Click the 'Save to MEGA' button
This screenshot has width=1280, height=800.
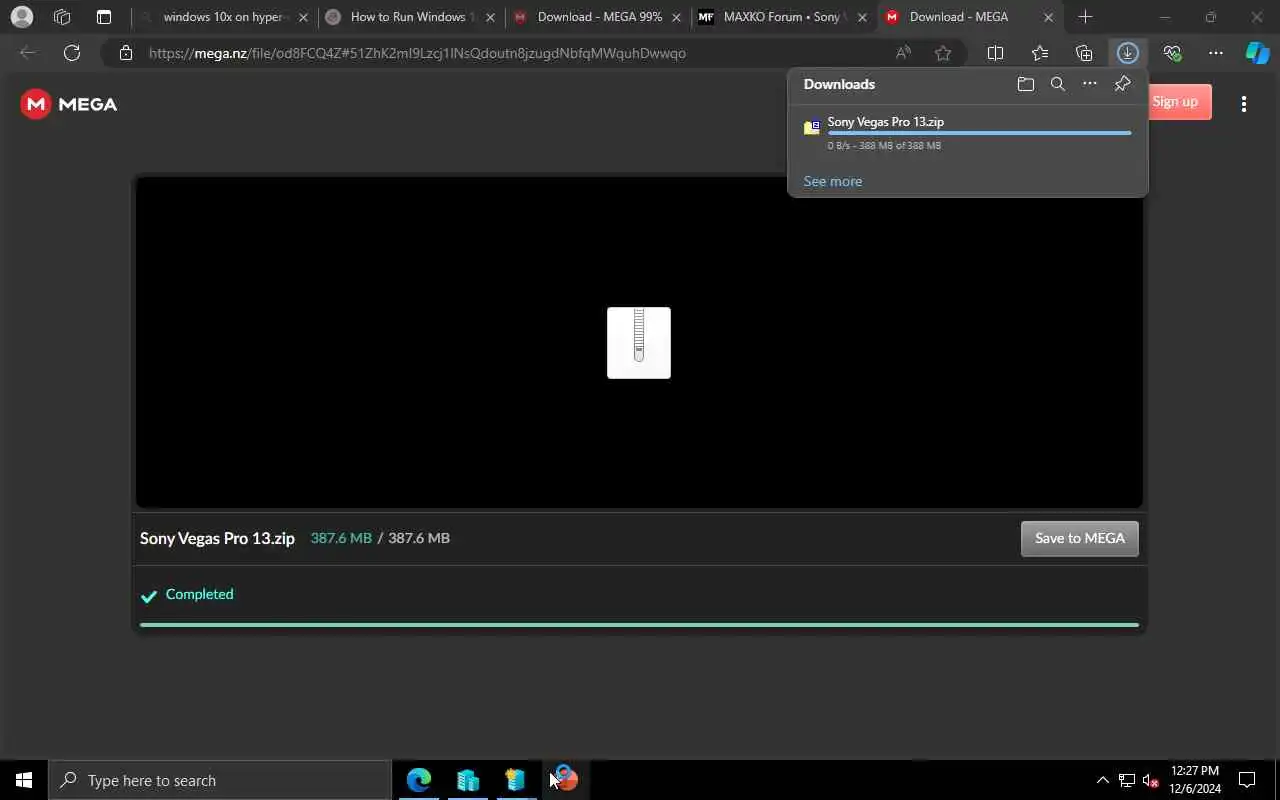pyautogui.click(x=1079, y=538)
